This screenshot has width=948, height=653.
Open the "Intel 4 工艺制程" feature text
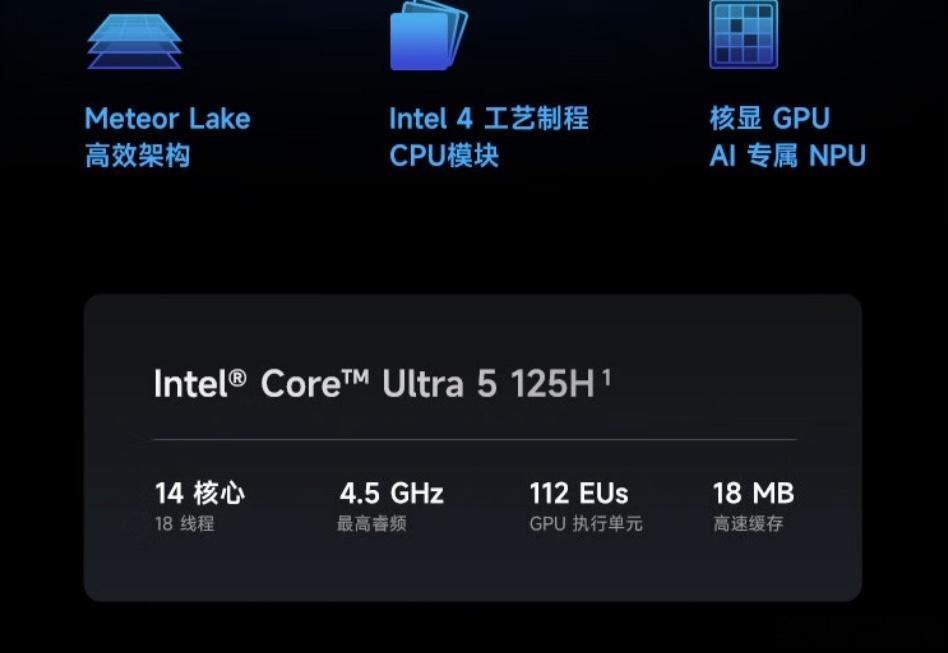pyautogui.click(x=488, y=119)
